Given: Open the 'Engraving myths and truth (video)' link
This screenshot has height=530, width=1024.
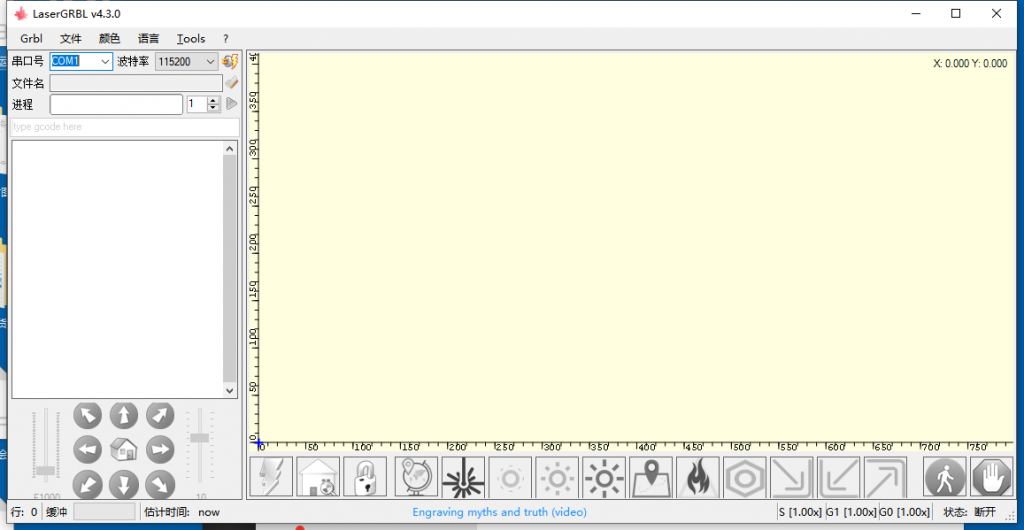Looking at the screenshot, I should click(499, 512).
